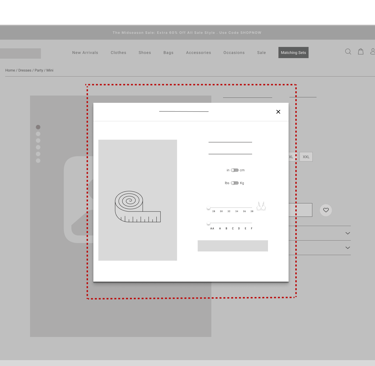Close the size guide modal
375x366 pixels.
tap(278, 112)
